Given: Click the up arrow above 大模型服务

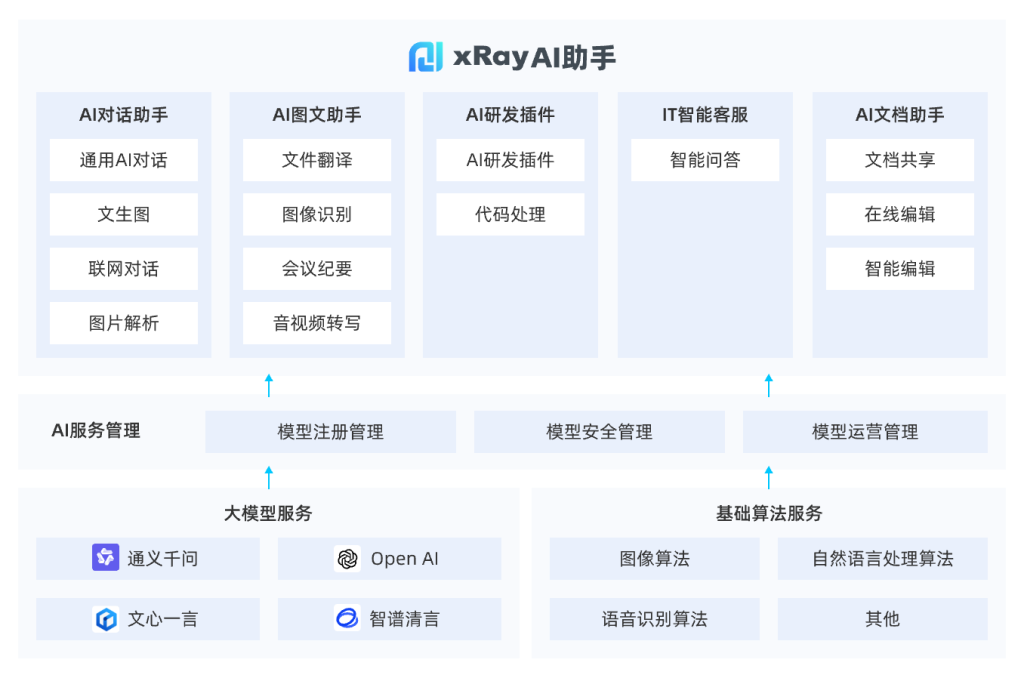Looking at the screenshot, I should pyautogui.click(x=268, y=478).
